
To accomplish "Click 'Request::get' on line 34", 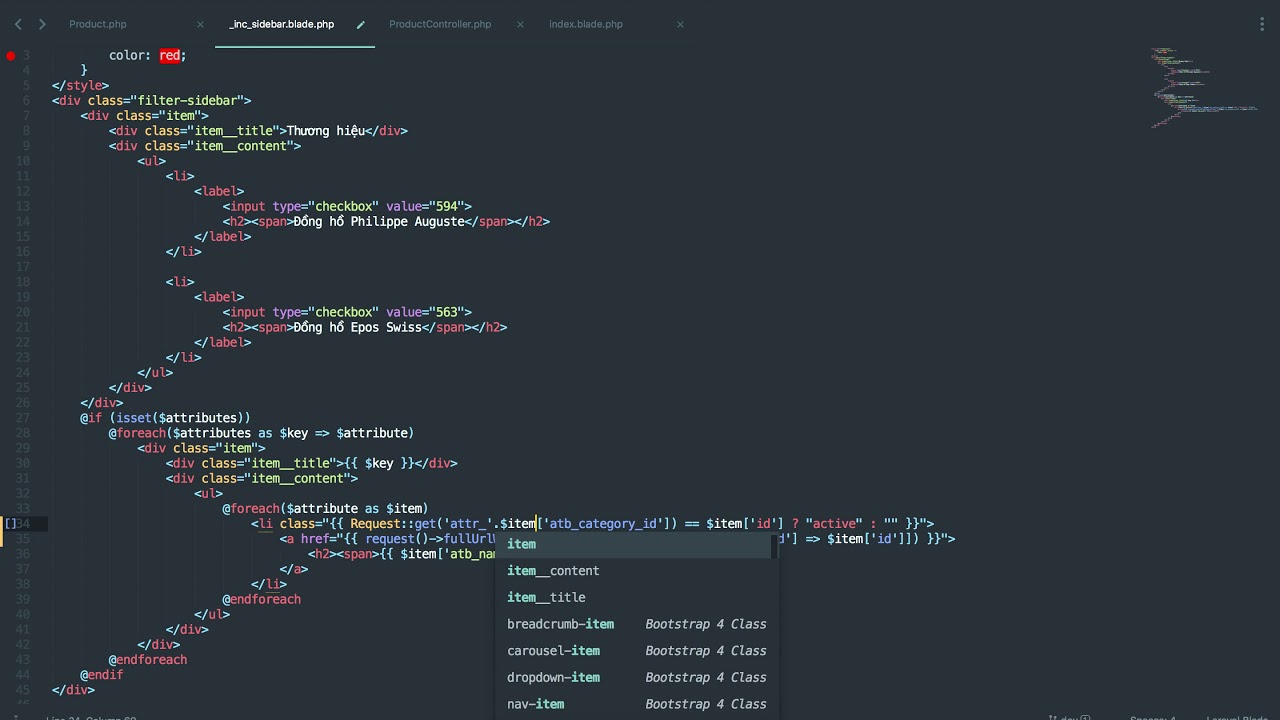I will point(393,524).
